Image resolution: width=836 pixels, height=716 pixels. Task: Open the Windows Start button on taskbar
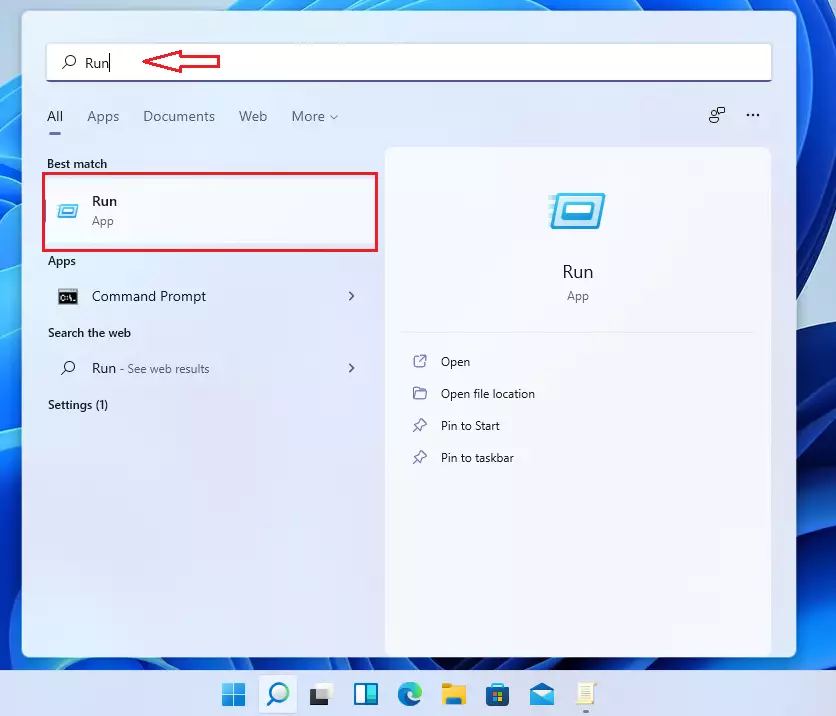233,694
